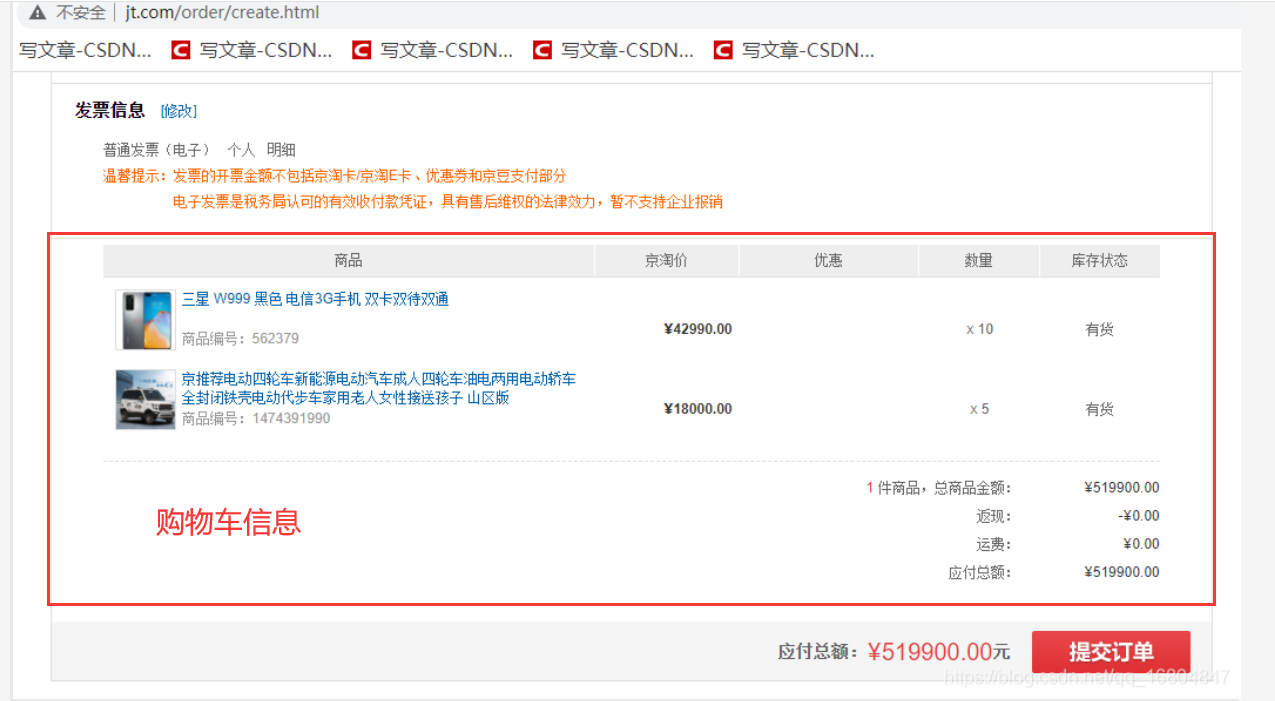Click the 普通发票（电子） text
The image size is (1275, 701).
pyautogui.click(x=157, y=149)
